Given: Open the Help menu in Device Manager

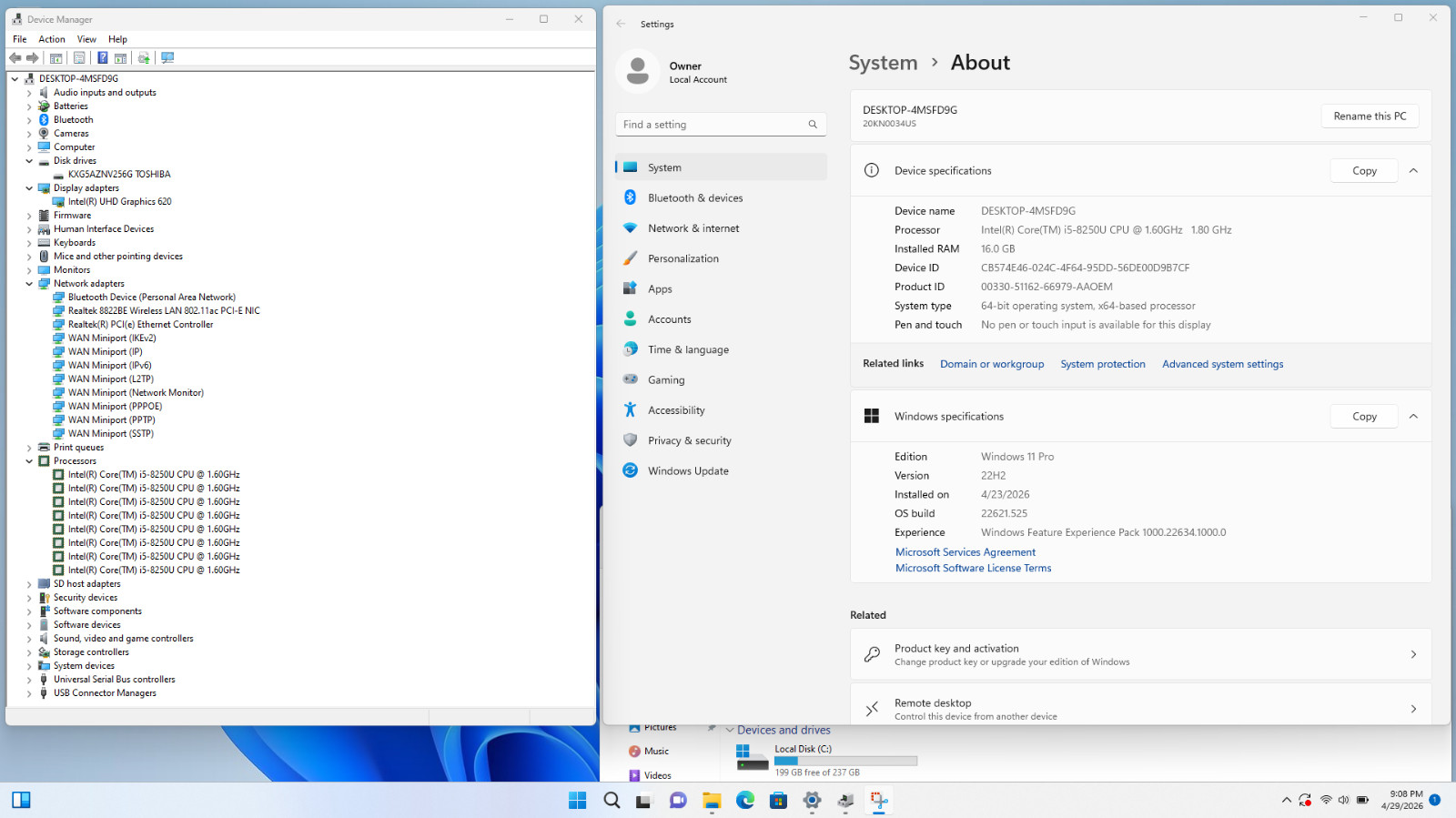Looking at the screenshot, I should (x=117, y=39).
